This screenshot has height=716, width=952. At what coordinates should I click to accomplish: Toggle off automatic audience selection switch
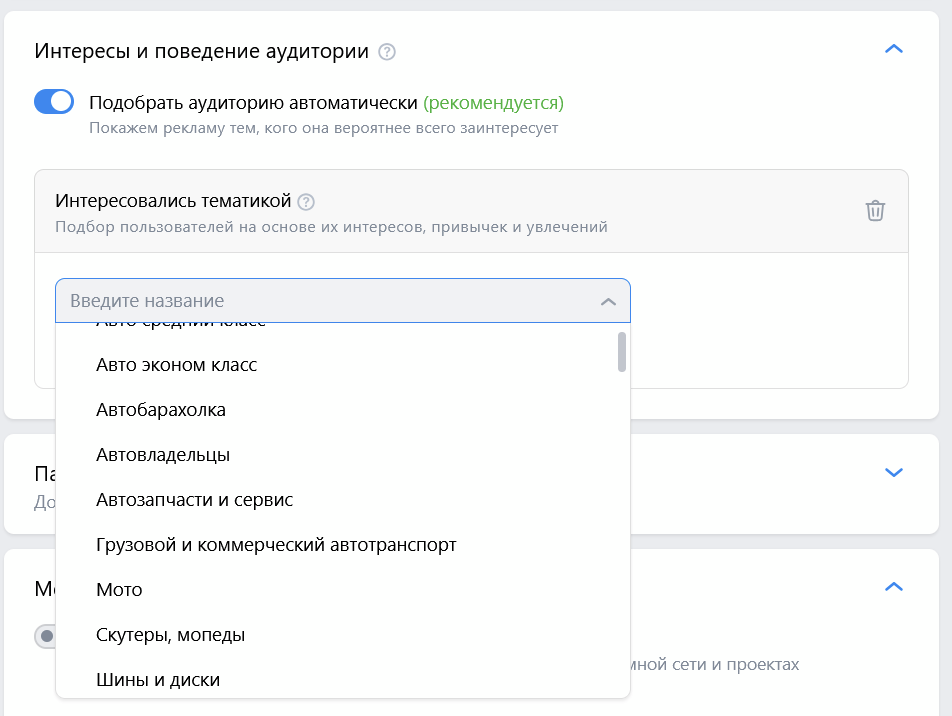point(54,101)
